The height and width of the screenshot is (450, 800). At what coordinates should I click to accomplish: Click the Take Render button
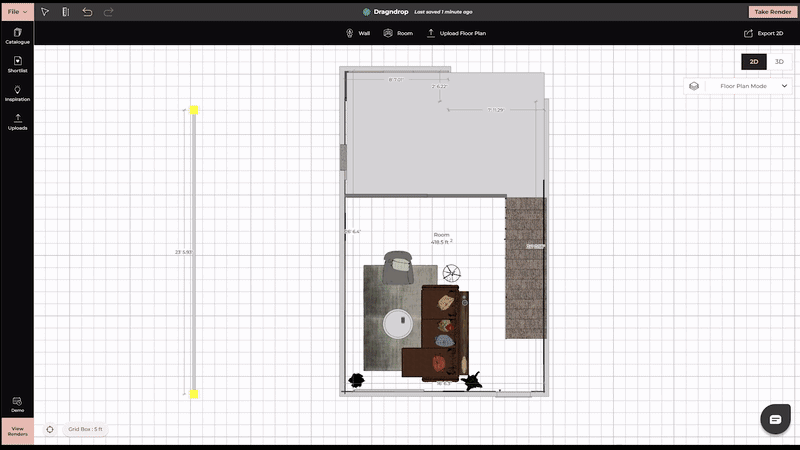click(x=772, y=12)
